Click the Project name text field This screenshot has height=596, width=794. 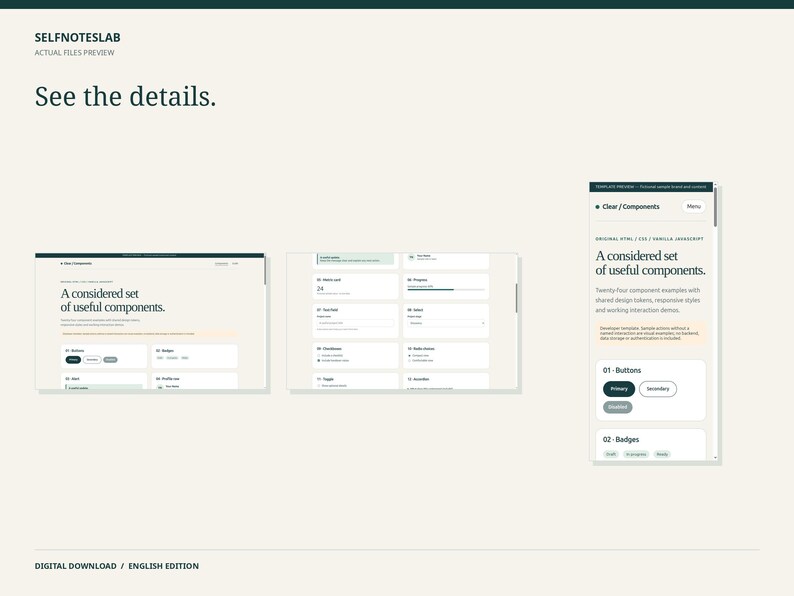tap(355, 323)
